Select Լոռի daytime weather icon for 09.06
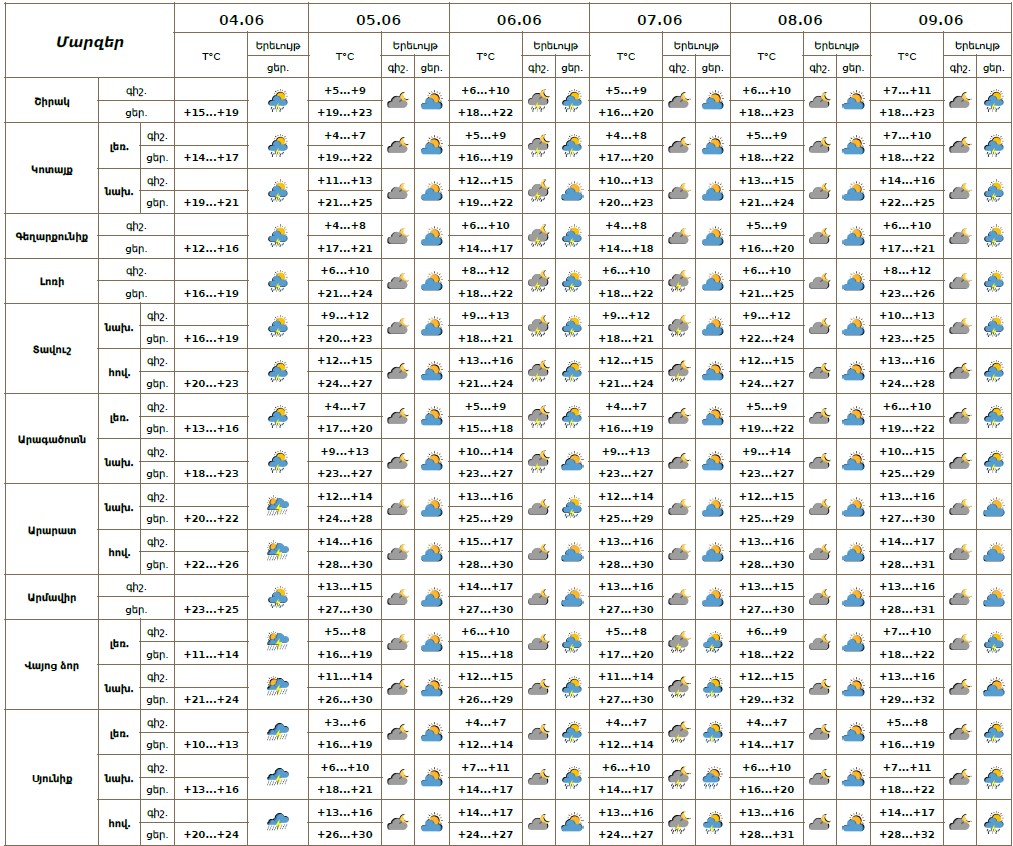The height and width of the screenshot is (846, 1013). tap(993, 282)
